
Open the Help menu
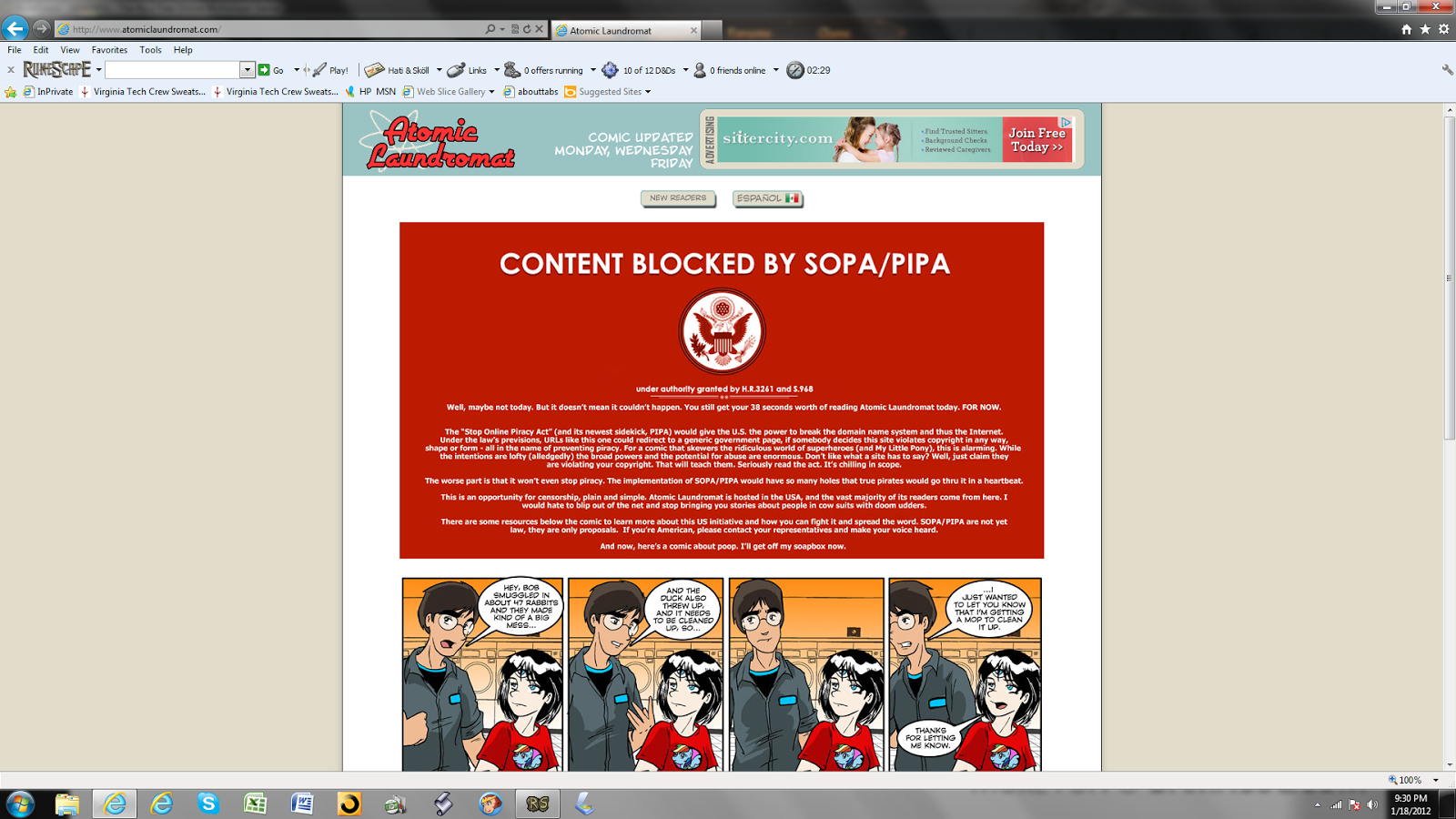point(183,50)
